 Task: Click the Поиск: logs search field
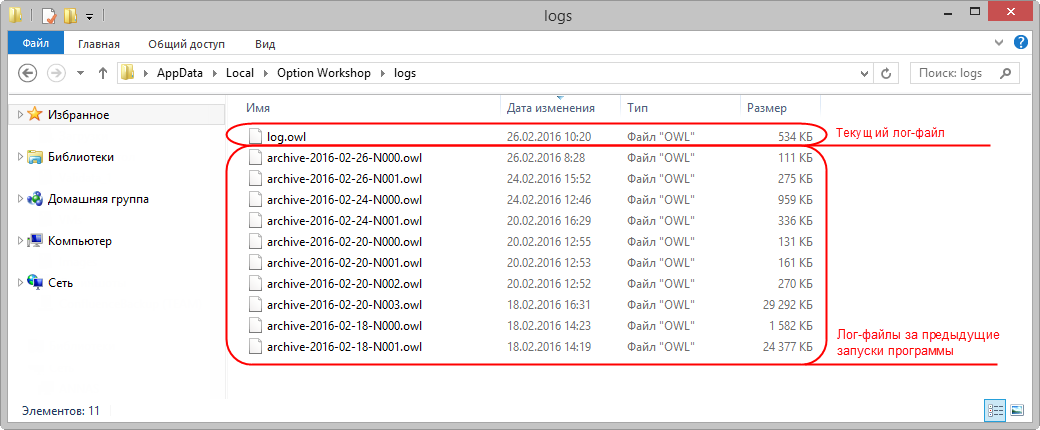point(958,73)
